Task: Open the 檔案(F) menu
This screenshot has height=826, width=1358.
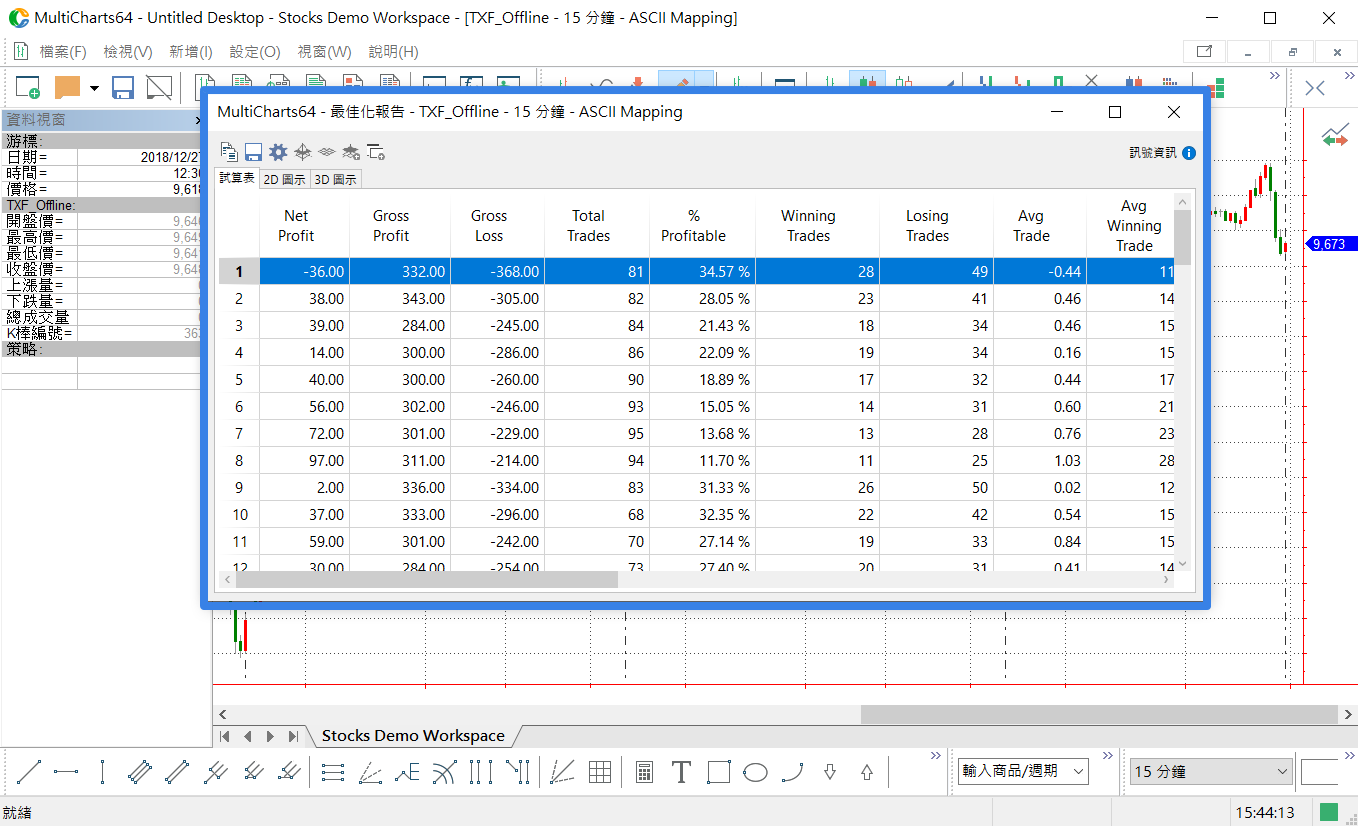Action: (63, 52)
